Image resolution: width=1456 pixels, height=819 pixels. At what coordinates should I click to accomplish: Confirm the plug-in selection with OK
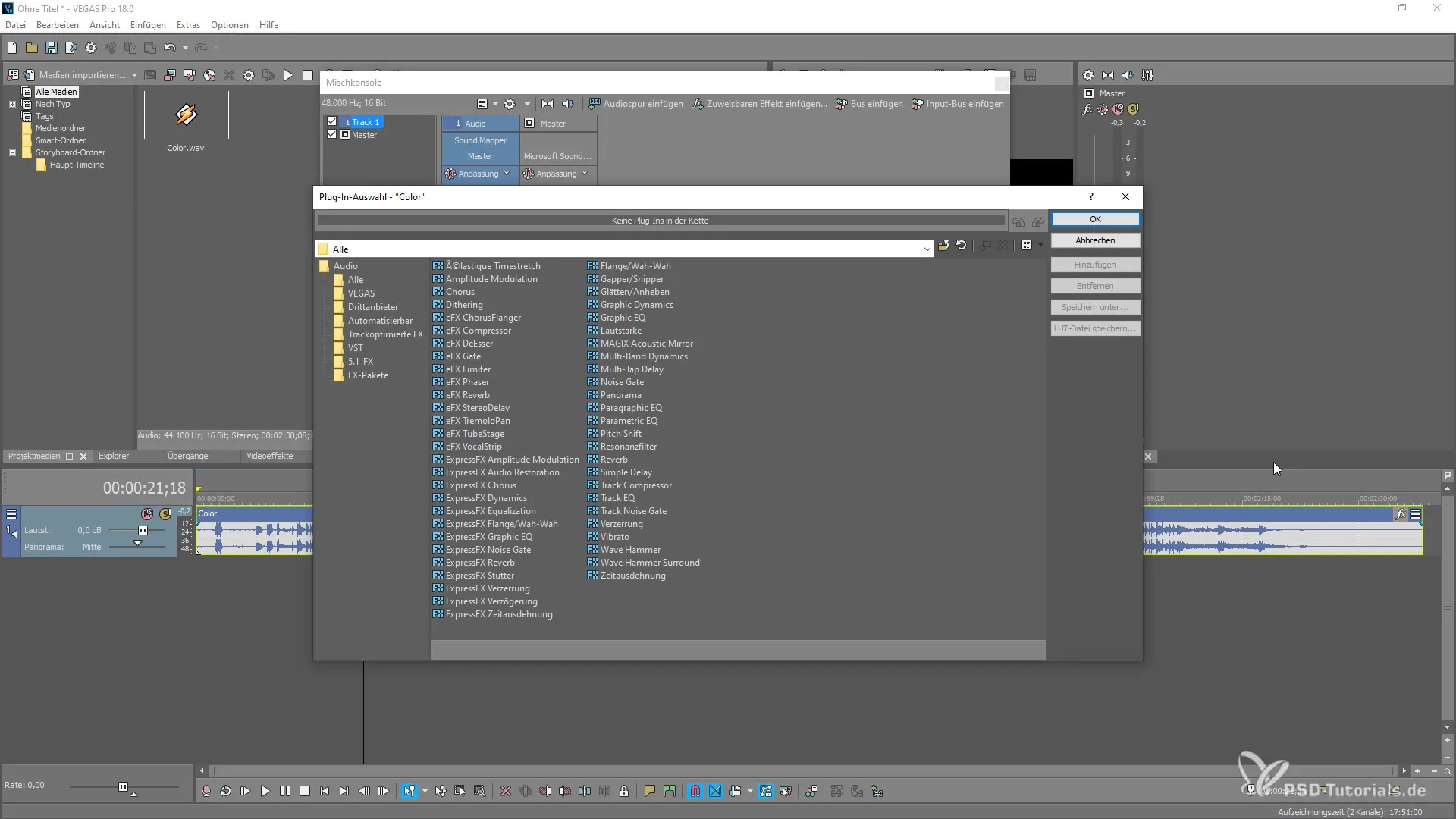(1095, 219)
